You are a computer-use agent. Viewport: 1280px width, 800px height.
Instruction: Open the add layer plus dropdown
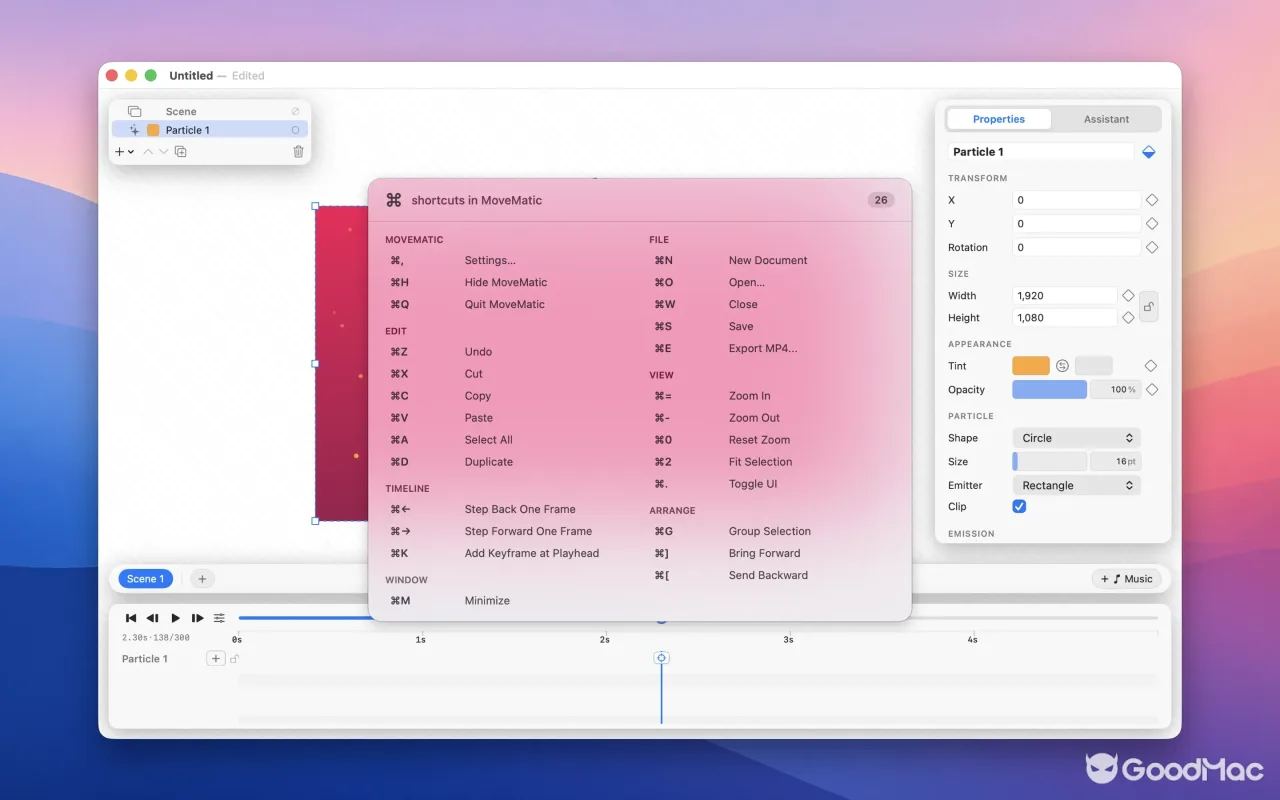pos(124,152)
